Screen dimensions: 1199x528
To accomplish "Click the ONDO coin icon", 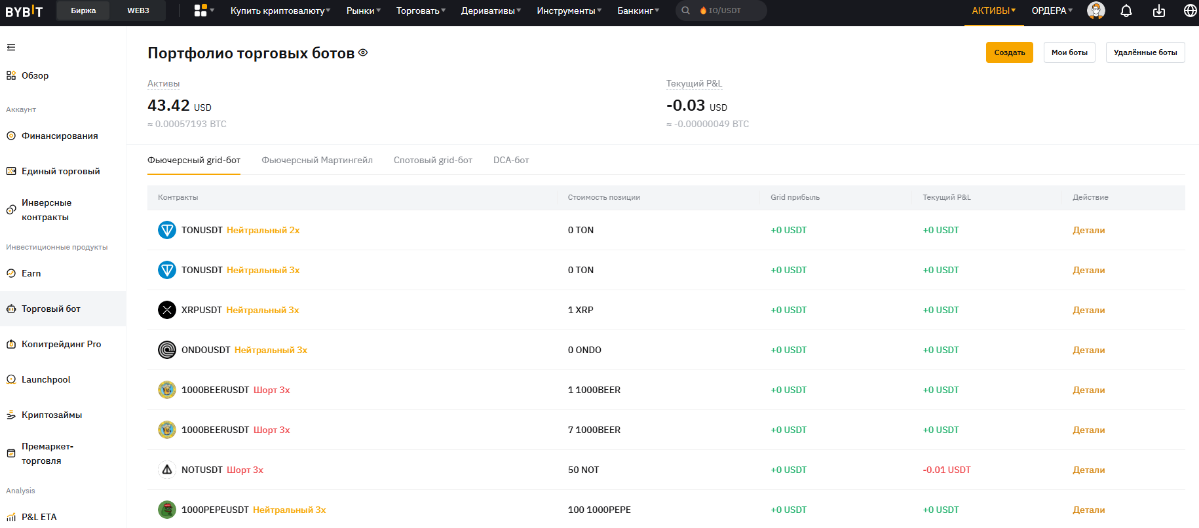I will click(x=167, y=350).
